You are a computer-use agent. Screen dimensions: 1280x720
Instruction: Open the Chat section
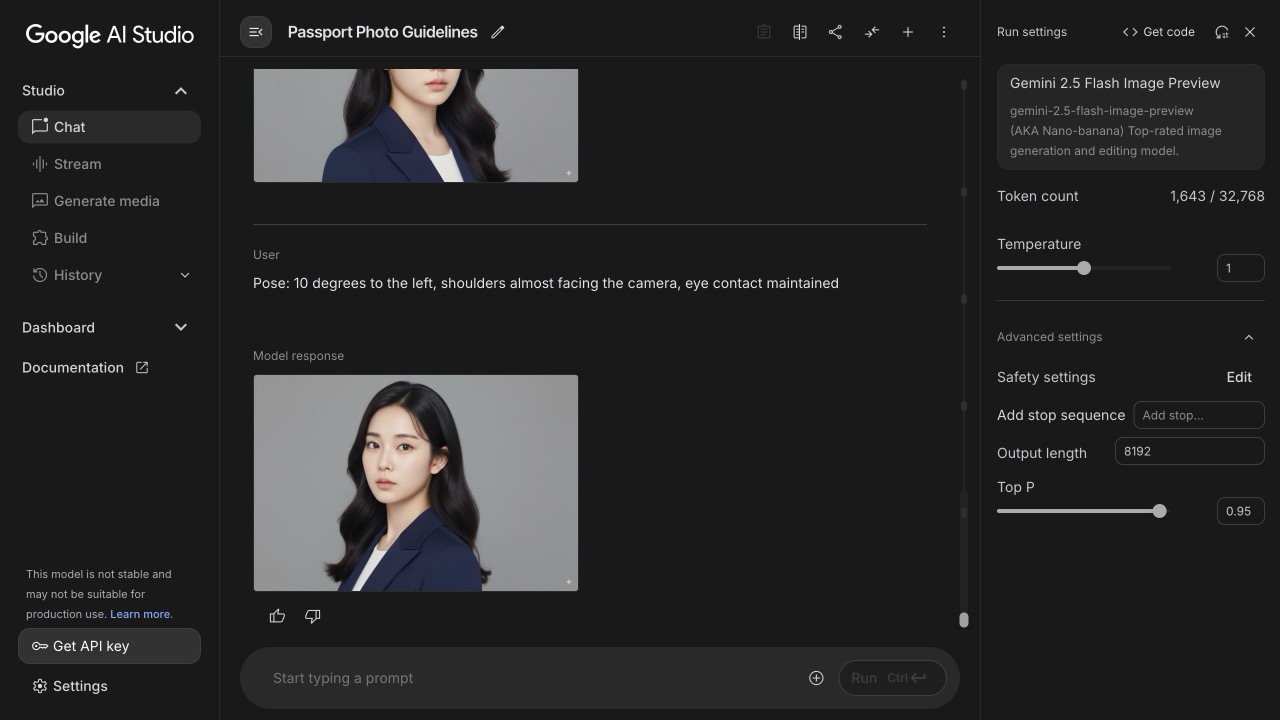[109, 127]
